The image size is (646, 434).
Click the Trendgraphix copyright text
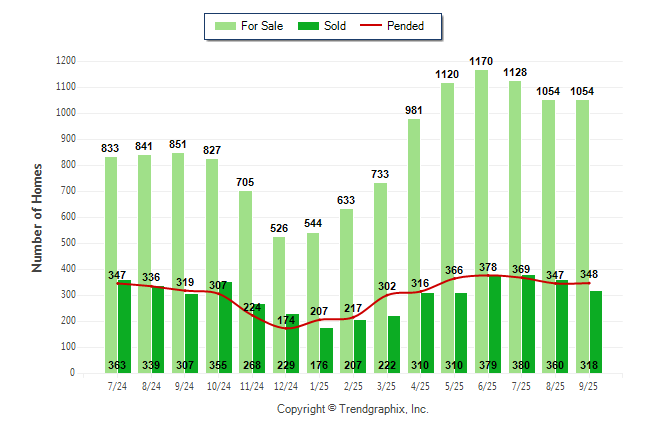point(352,410)
